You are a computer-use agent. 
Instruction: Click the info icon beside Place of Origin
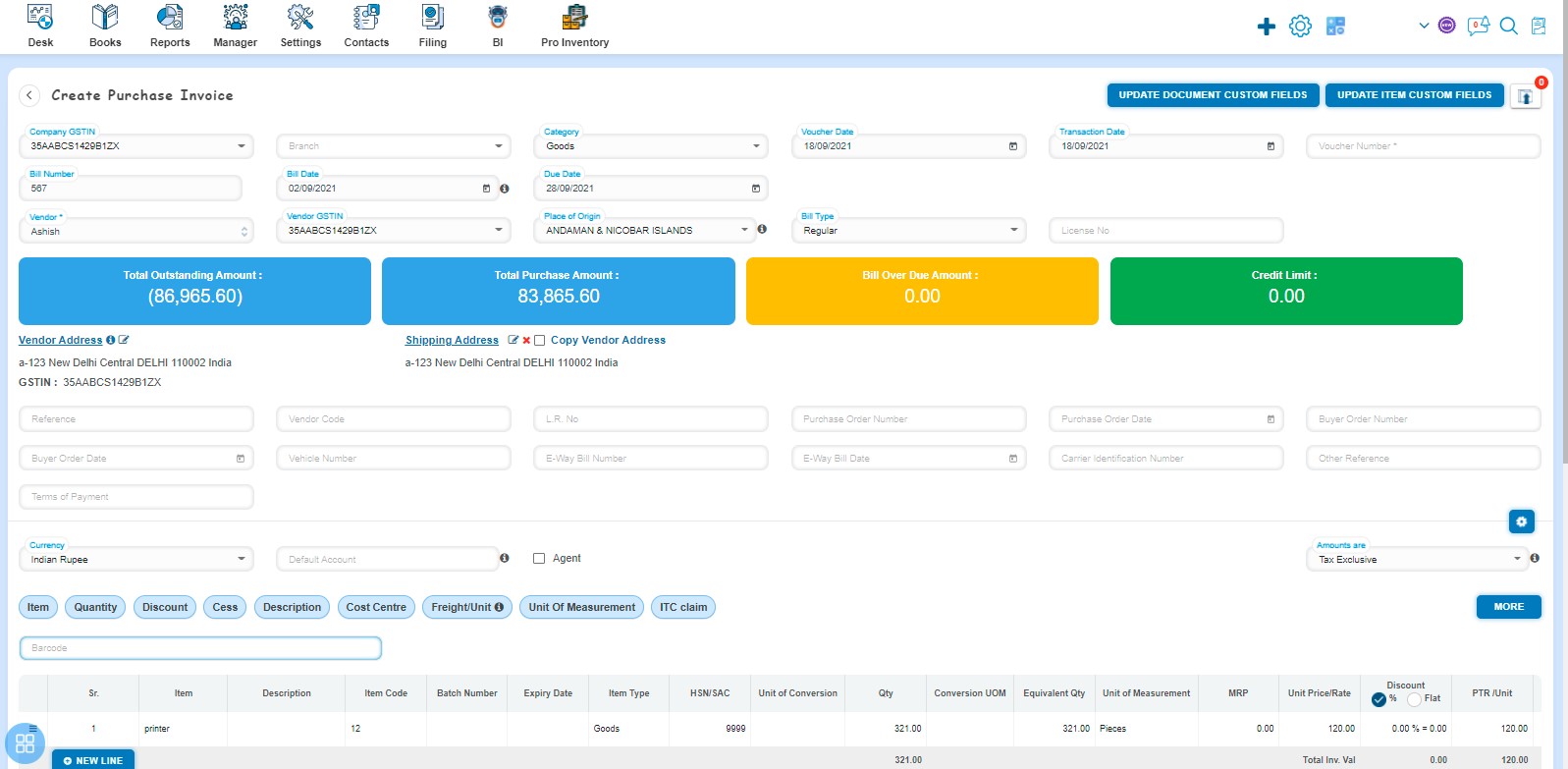762,229
